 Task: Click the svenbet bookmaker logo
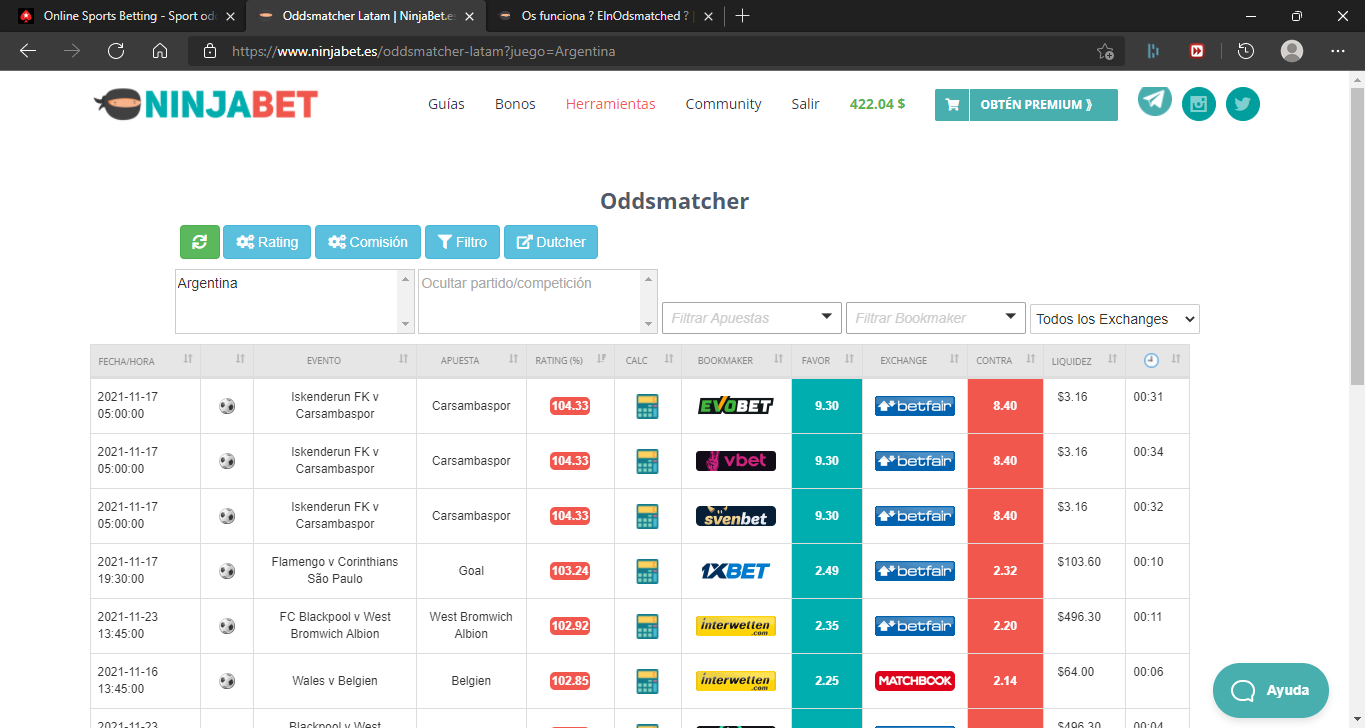coord(736,516)
